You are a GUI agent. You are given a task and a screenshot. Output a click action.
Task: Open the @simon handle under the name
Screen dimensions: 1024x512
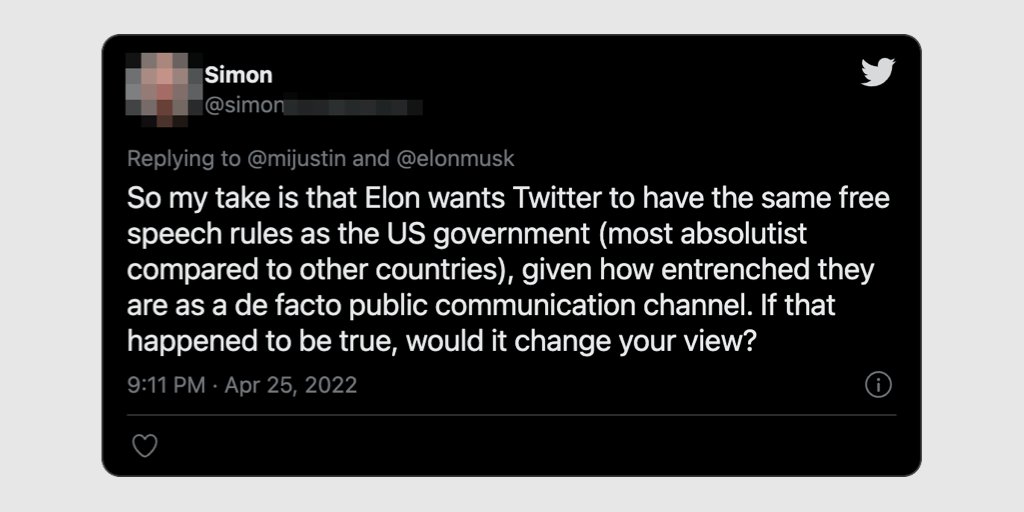pyautogui.click(x=241, y=106)
